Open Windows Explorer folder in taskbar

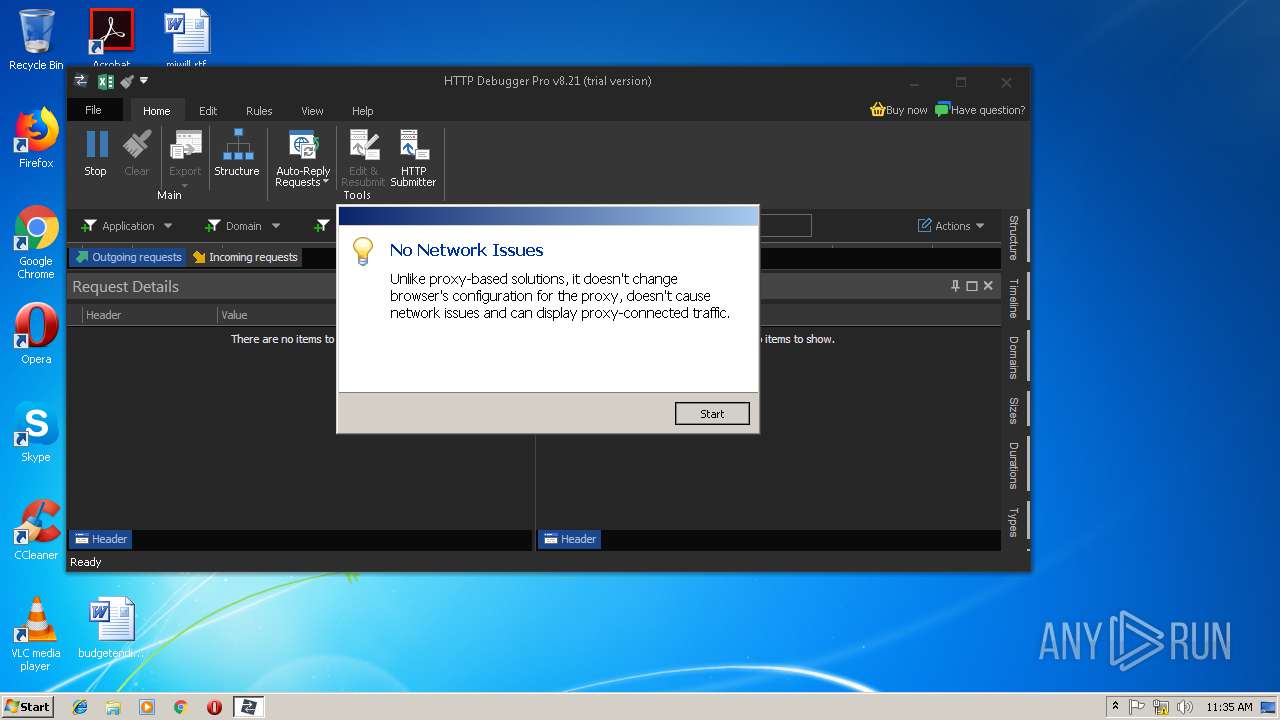[113, 707]
